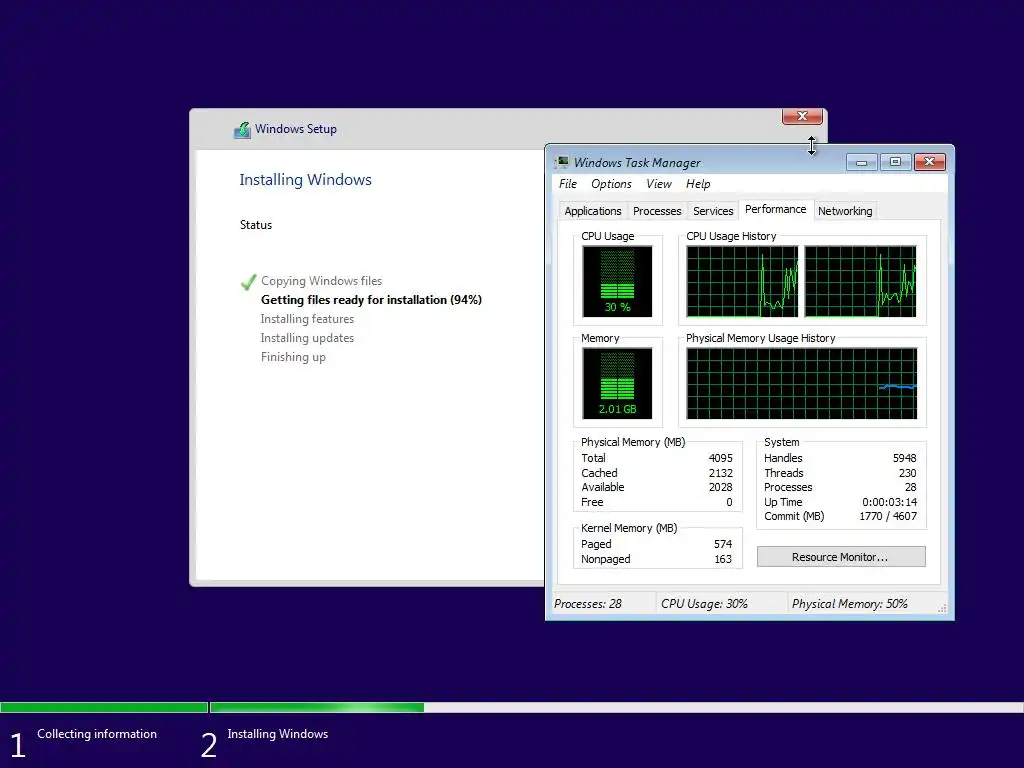The height and width of the screenshot is (768, 1024).
Task: Click the Windows Task Manager title icon
Action: tap(561, 162)
